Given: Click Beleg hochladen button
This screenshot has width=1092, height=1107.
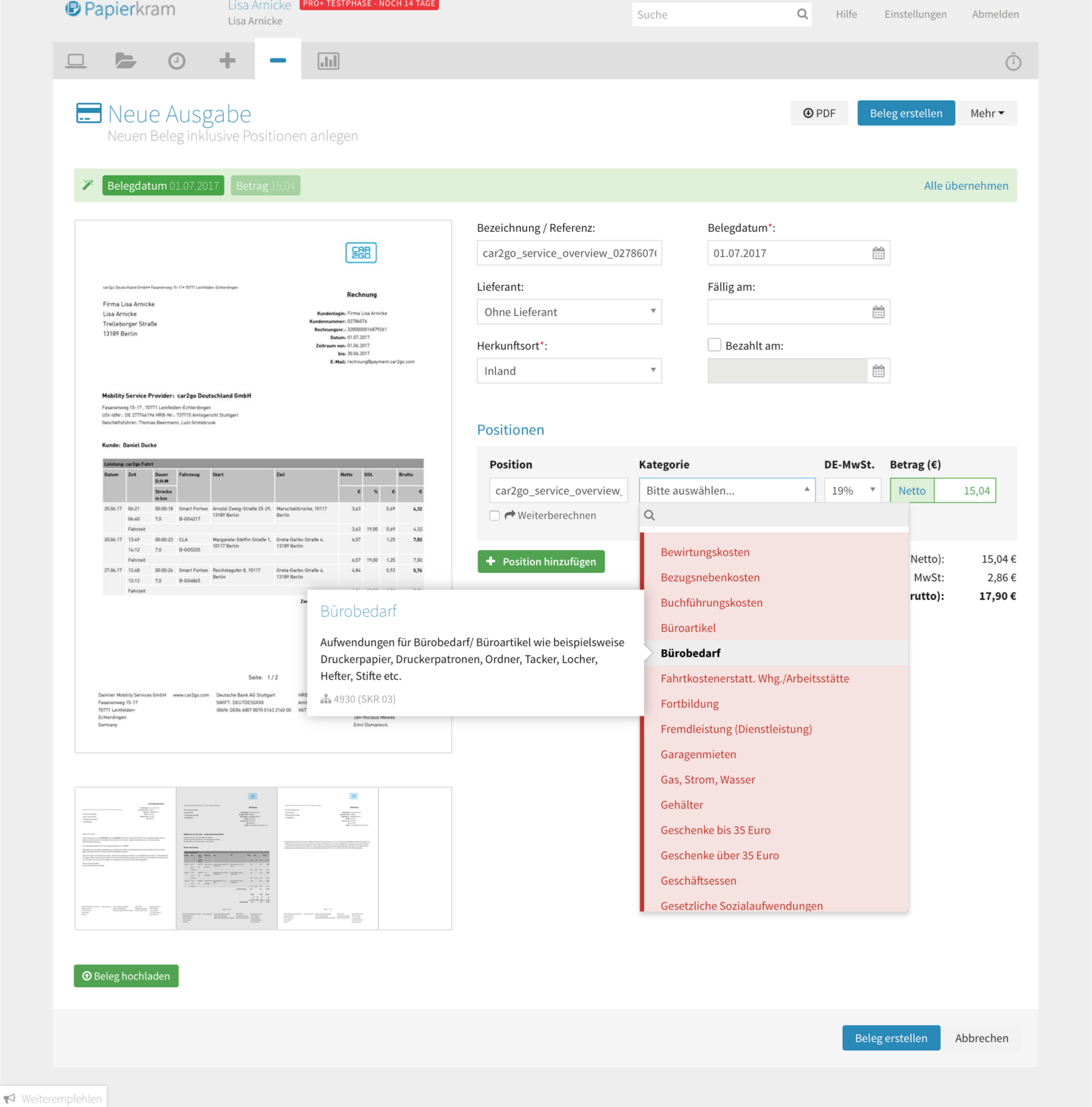Looking at the screenshot, I should 126,976.
